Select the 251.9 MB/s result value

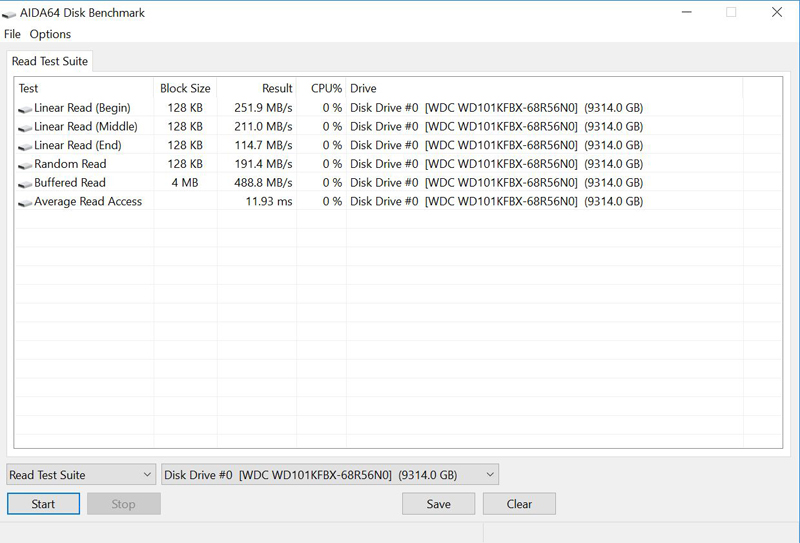click(x=263, y=108)
